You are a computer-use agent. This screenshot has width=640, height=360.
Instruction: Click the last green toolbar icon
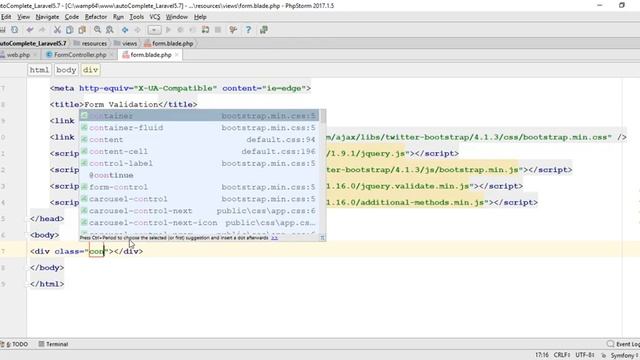point(264,30)
